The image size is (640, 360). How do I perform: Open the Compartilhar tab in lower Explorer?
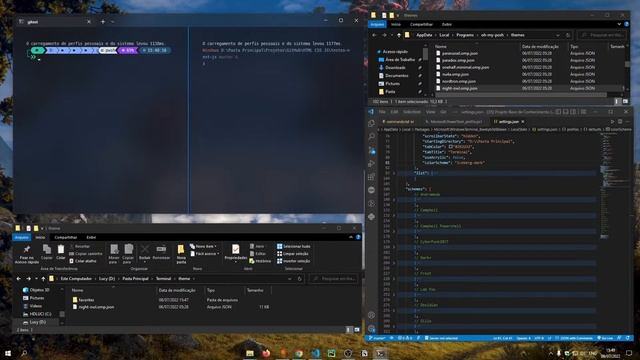pyautogui.click(x=66, y=237)
